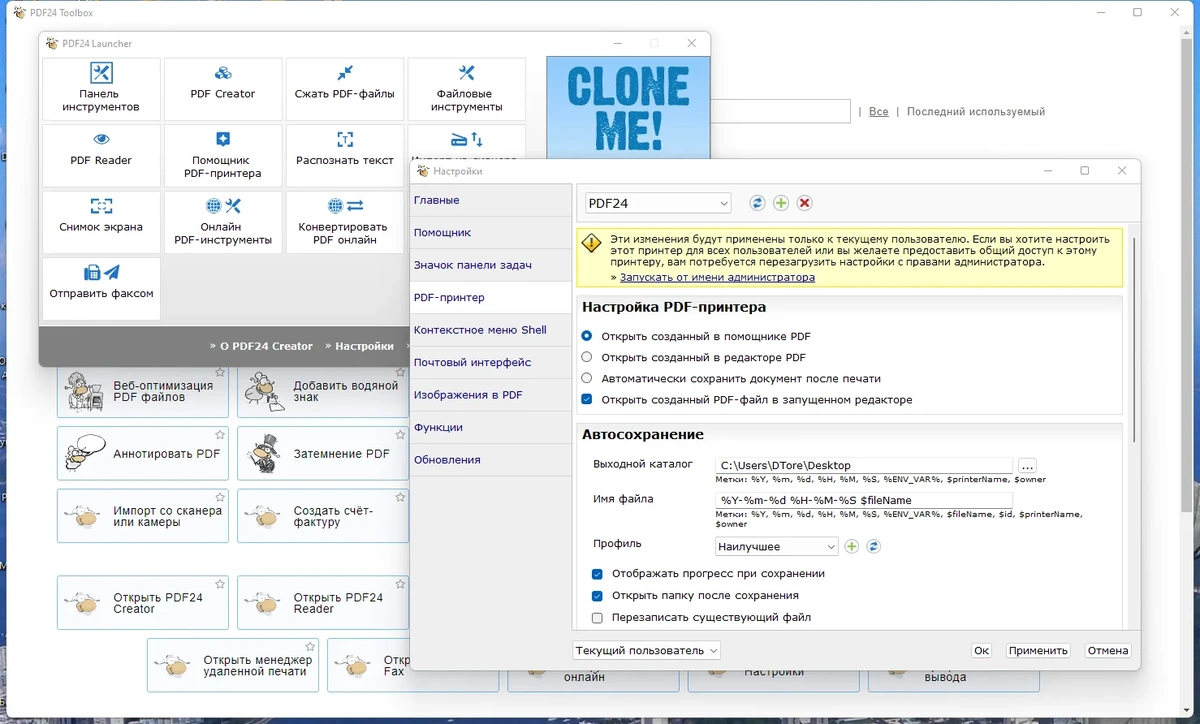Open Почтовый интерфейс settings section
Screen dimensions: 1200x724
[x=490, y=362]
